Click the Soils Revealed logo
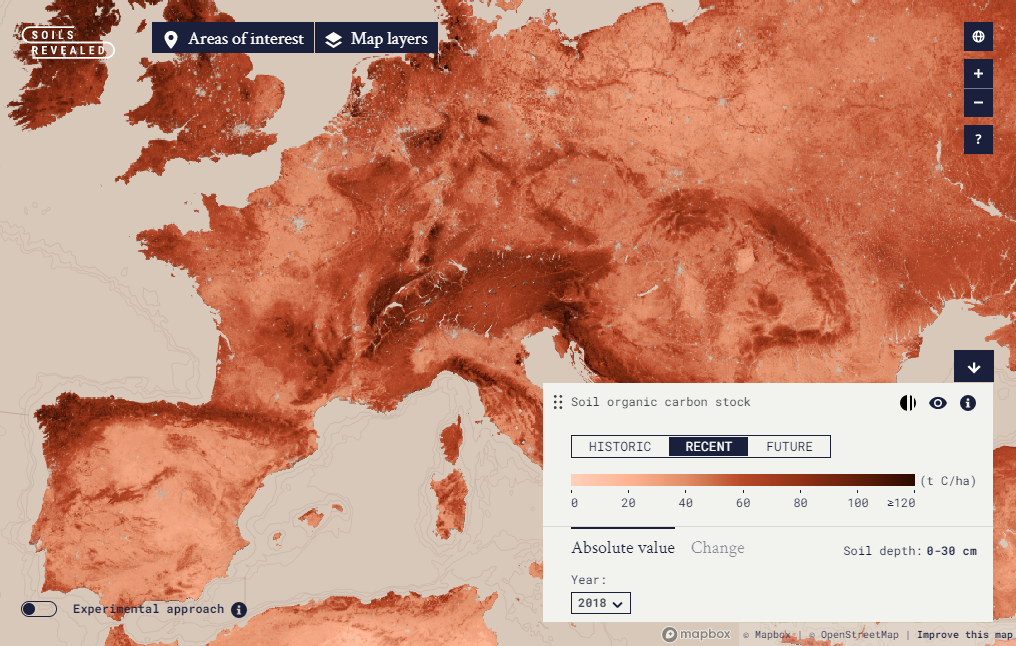Viewport: 1016px width, 646px height. point(68,42)
